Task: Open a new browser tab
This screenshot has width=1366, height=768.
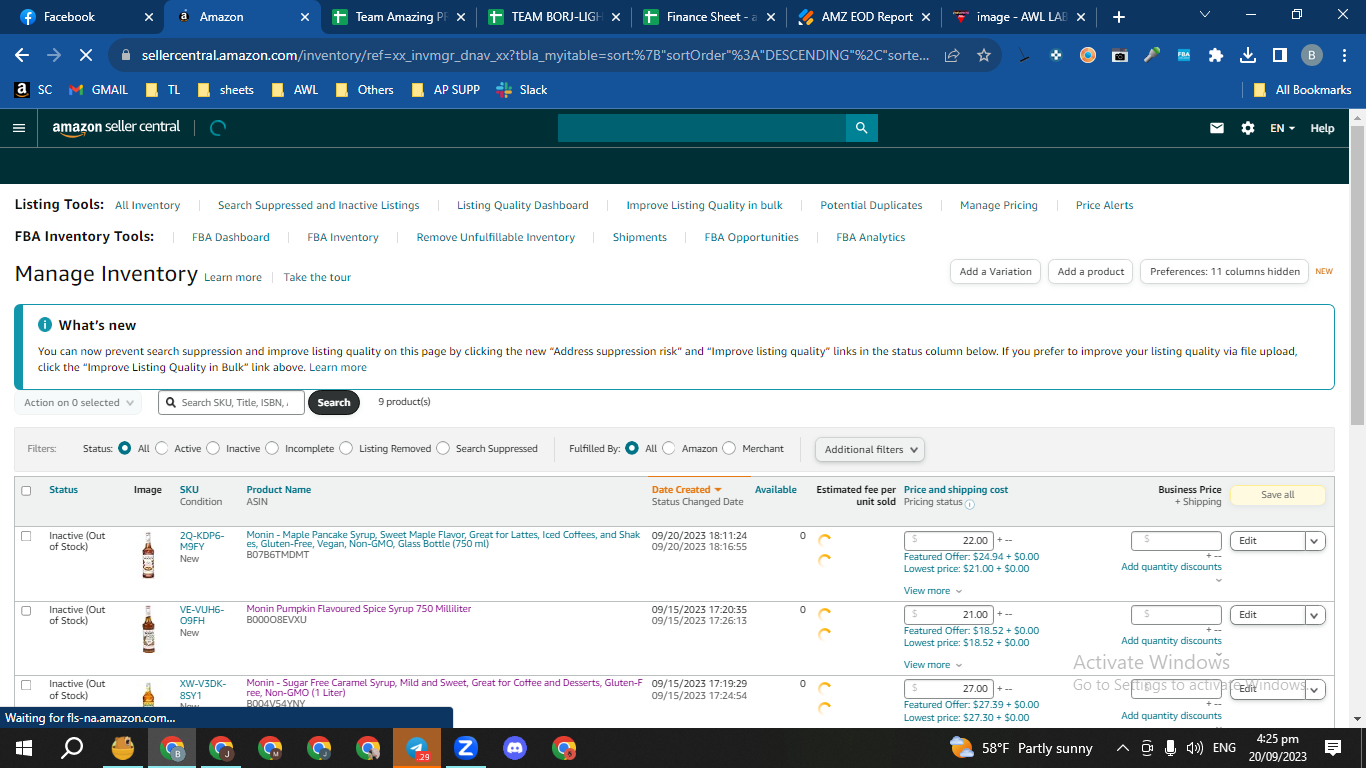Action: pyautogui.click(x=1119, y=17)
